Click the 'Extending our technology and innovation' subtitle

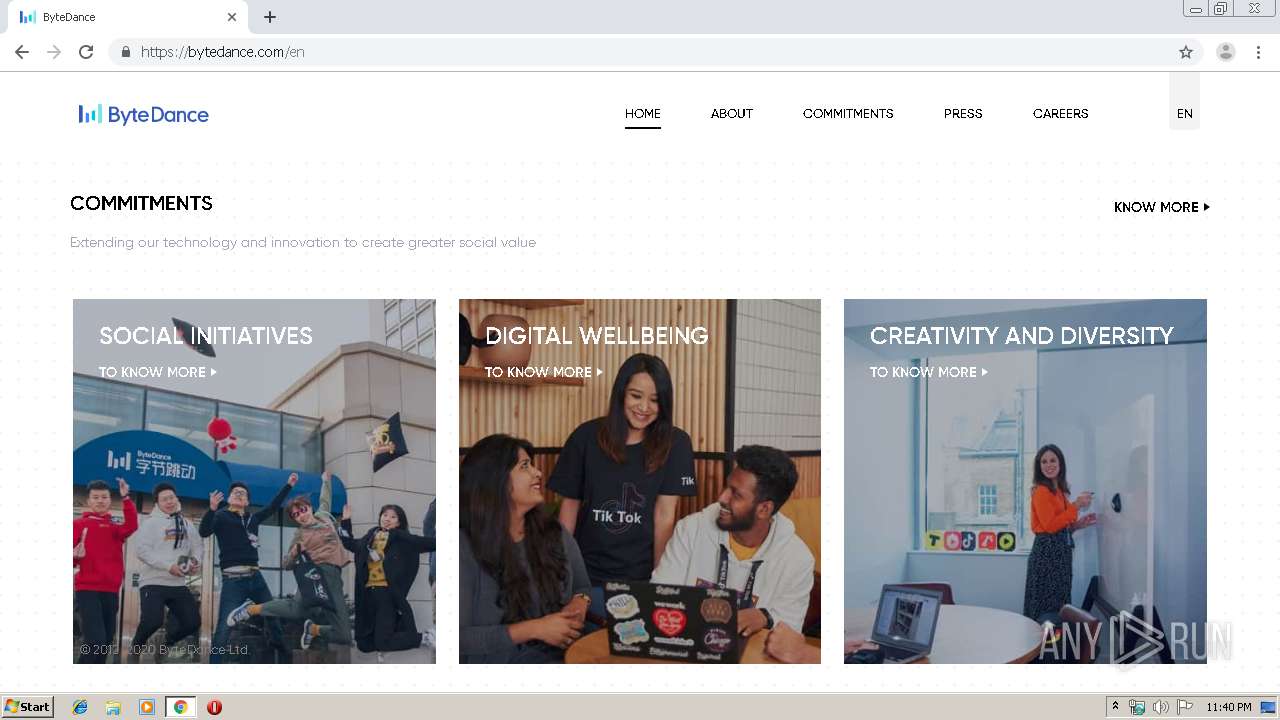303,243
